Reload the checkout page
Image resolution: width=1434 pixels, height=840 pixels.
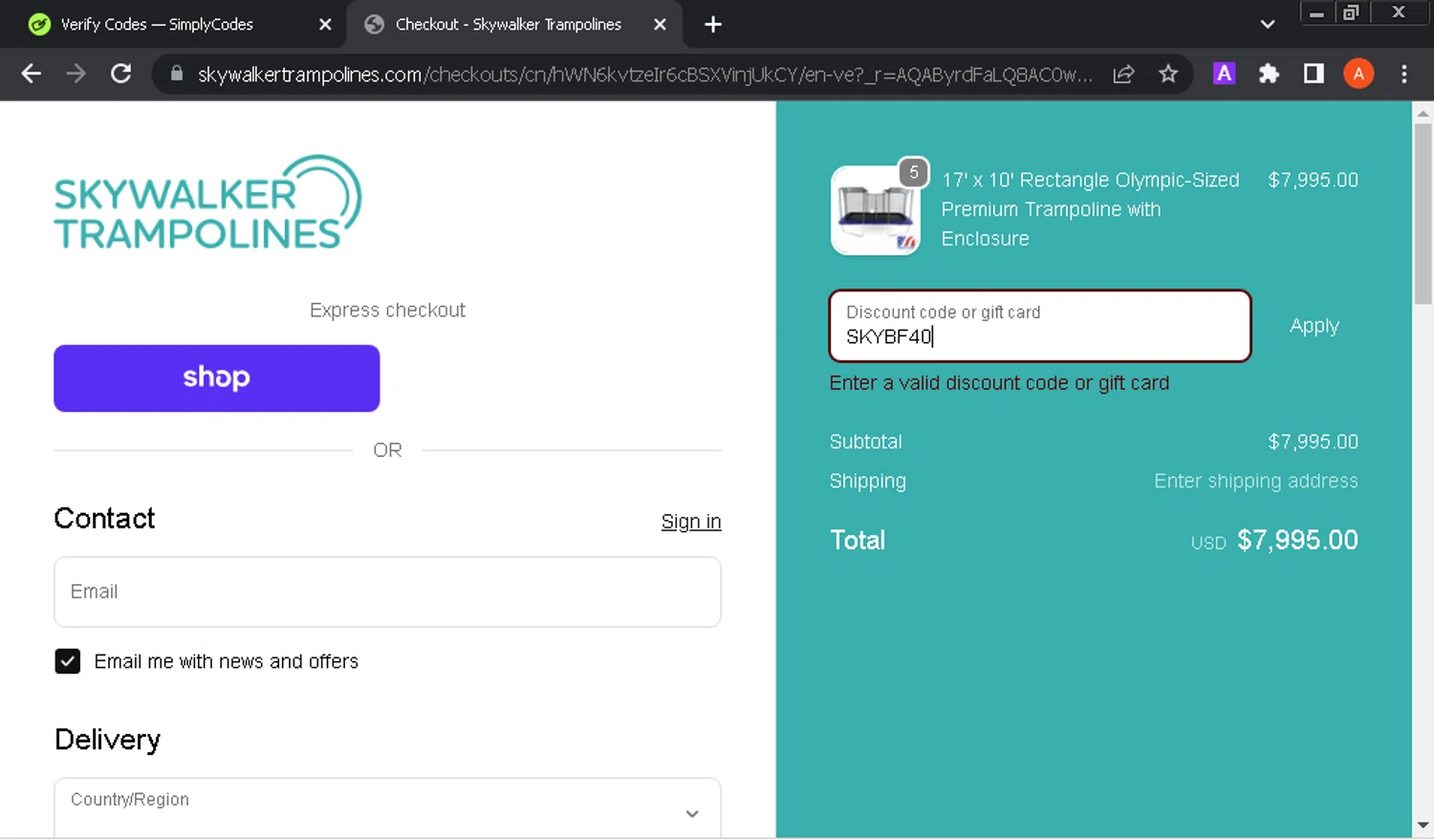pos(120,74)
